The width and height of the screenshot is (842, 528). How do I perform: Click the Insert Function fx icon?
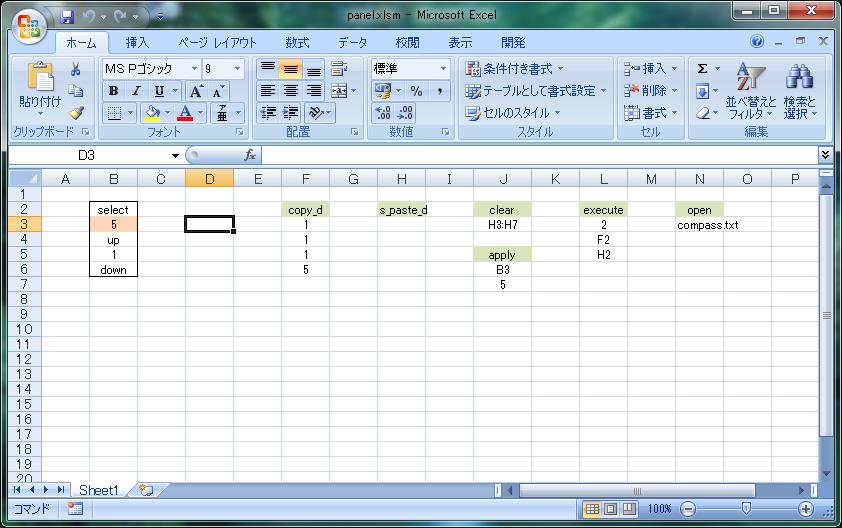click(251, 156)
